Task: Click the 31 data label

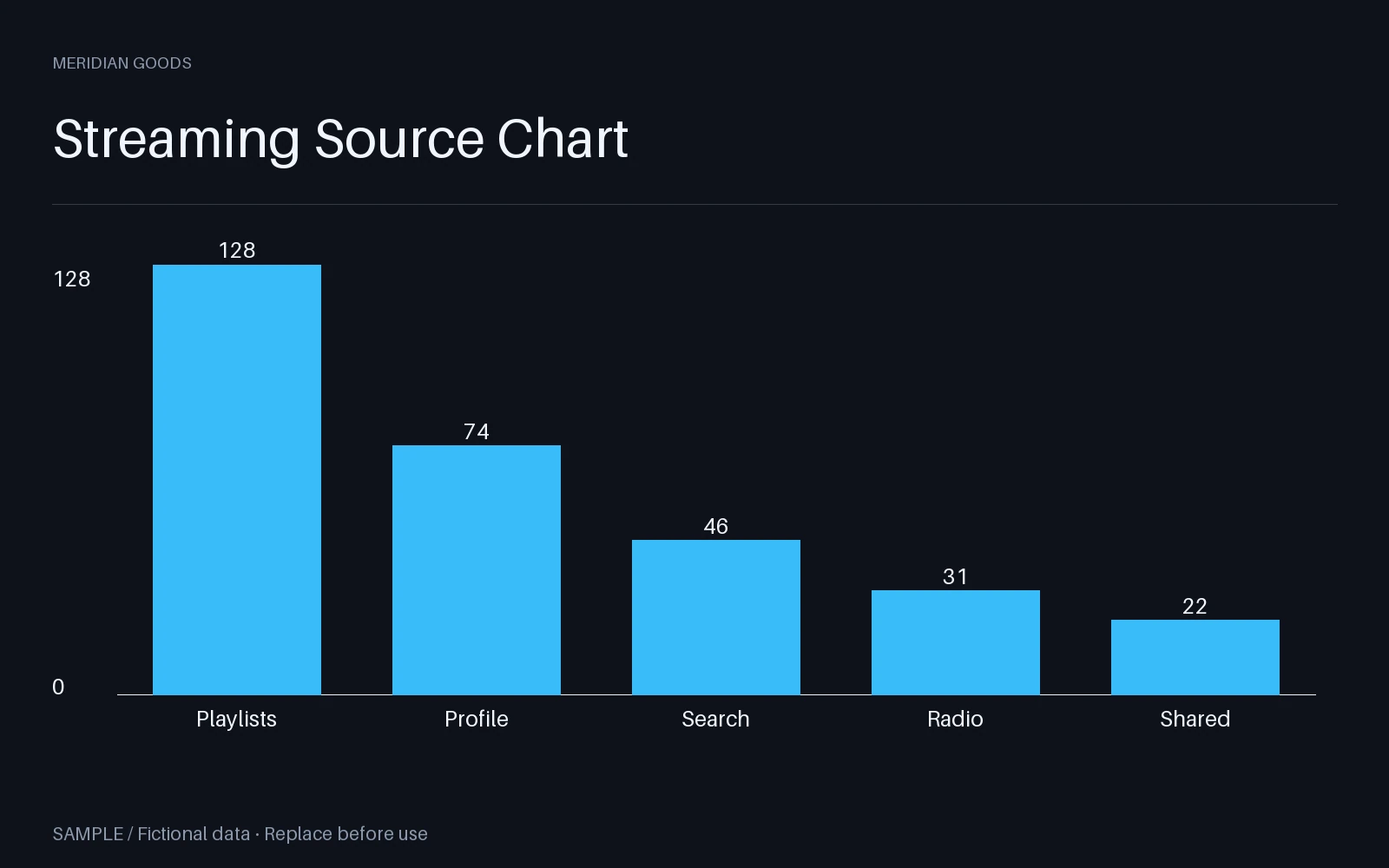Action: coord(956,576)
